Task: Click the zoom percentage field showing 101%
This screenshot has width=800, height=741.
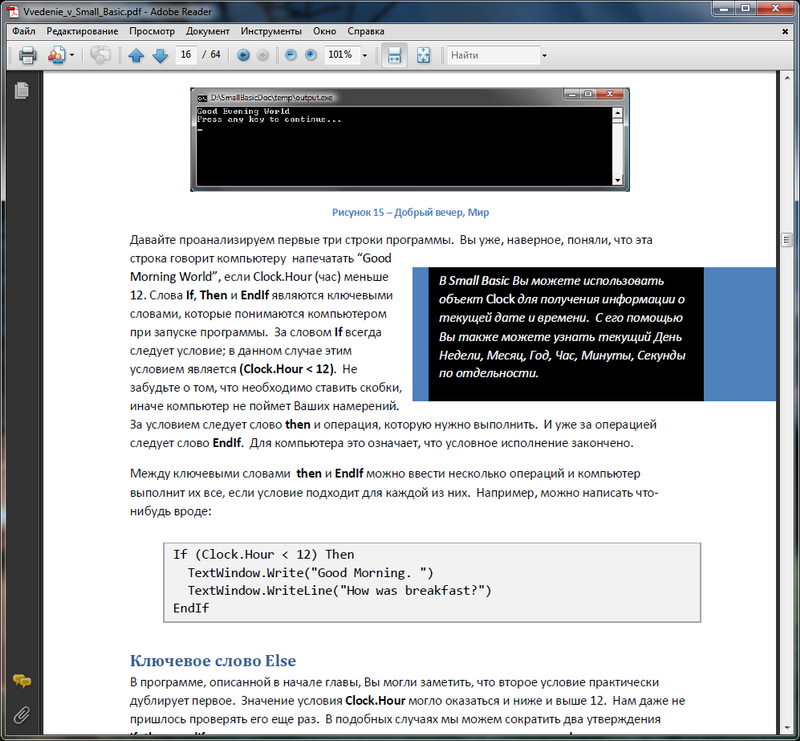Action: click(x=340, y=55)
